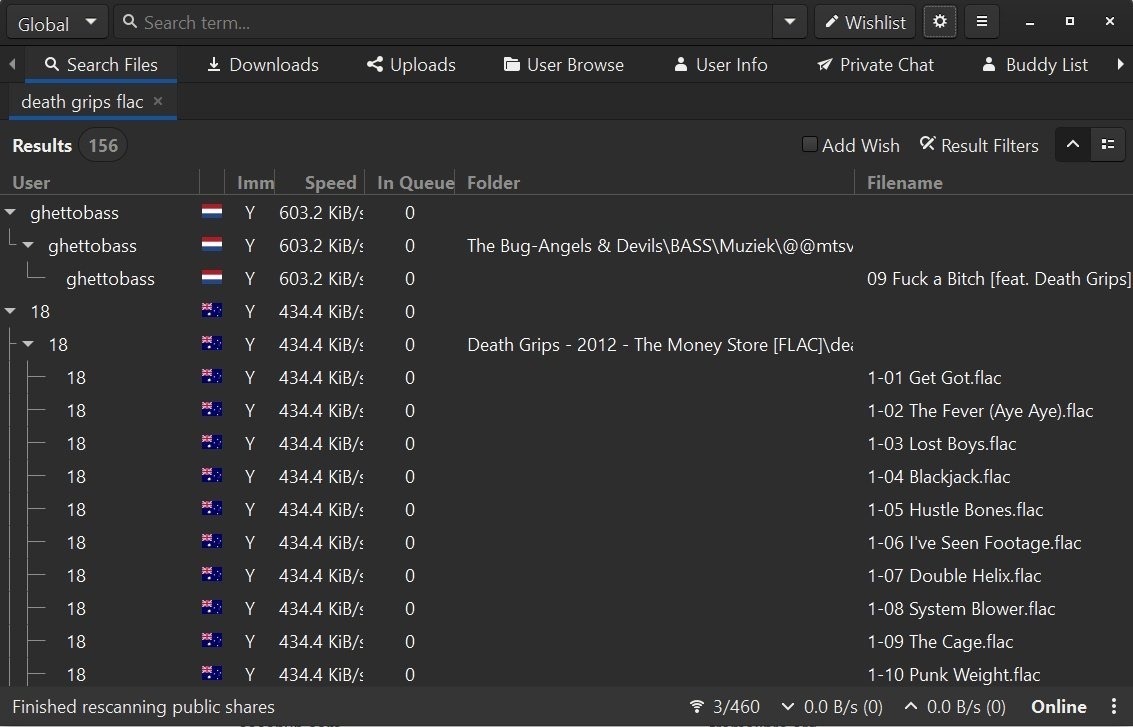This screenshot has width=1133, height=727.
Task: Open the status bar three-dot menu
Action: pyautogui.click(x=1114, y=706)
